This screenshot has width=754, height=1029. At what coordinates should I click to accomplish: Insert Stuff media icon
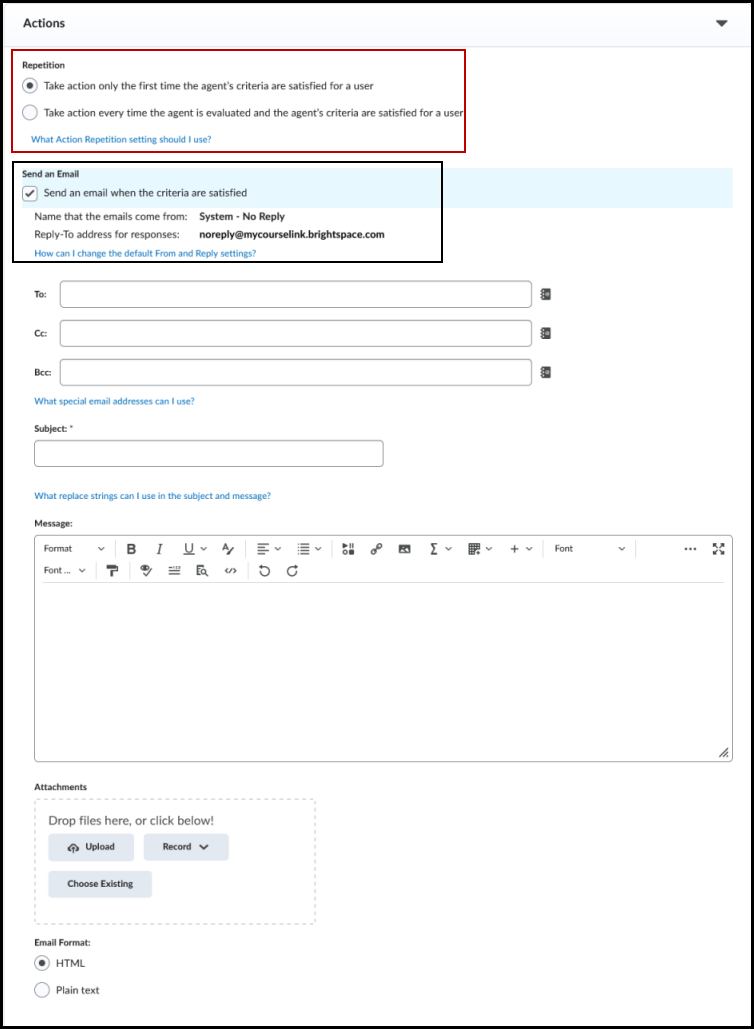click(x=348, y=549)
